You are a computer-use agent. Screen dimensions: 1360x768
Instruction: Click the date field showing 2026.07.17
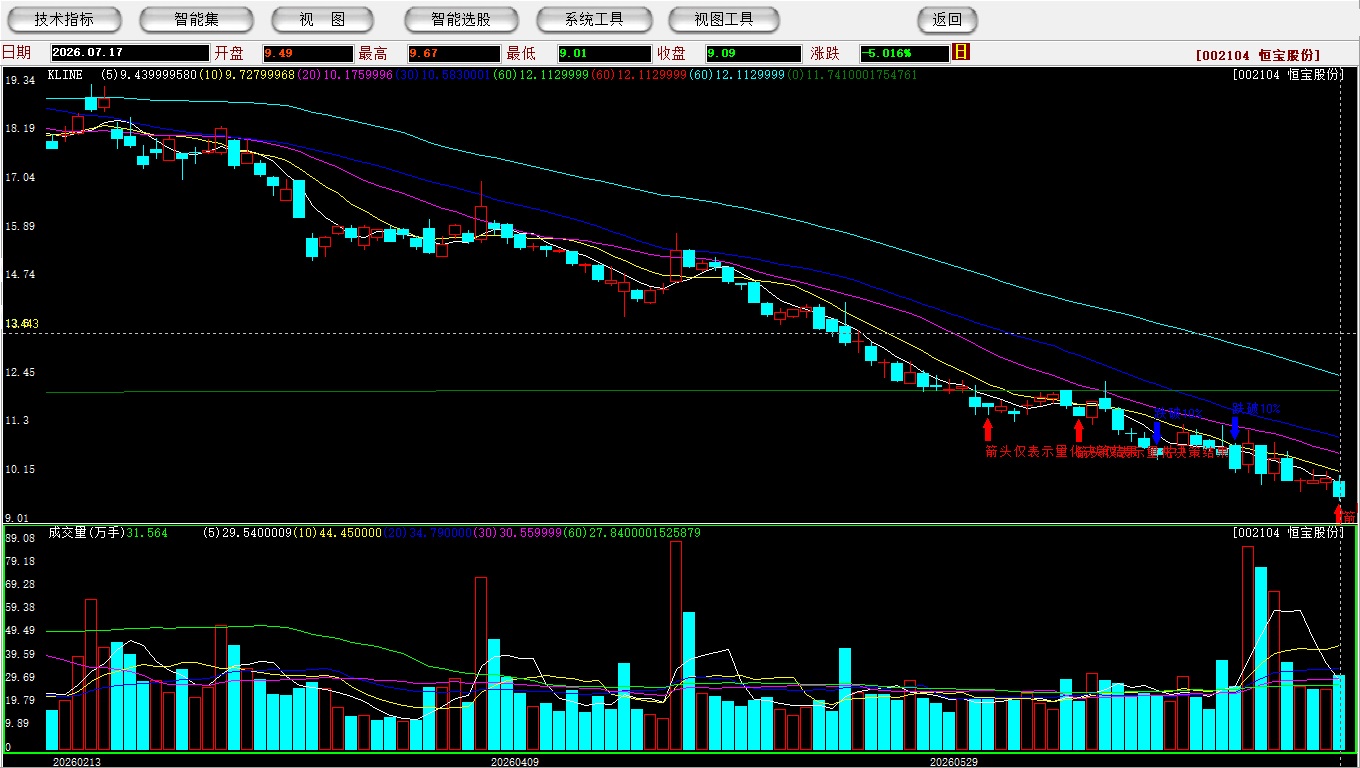pos(130,53)
